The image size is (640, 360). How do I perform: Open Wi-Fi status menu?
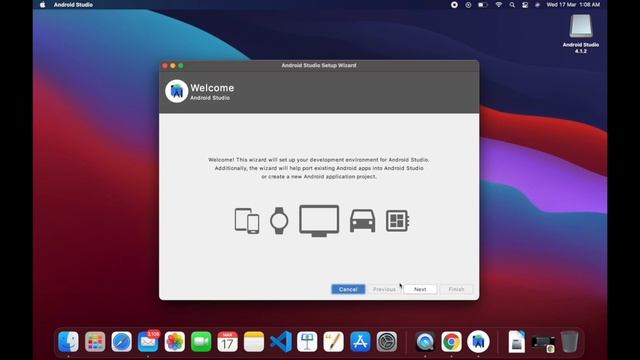pos(498,5)
